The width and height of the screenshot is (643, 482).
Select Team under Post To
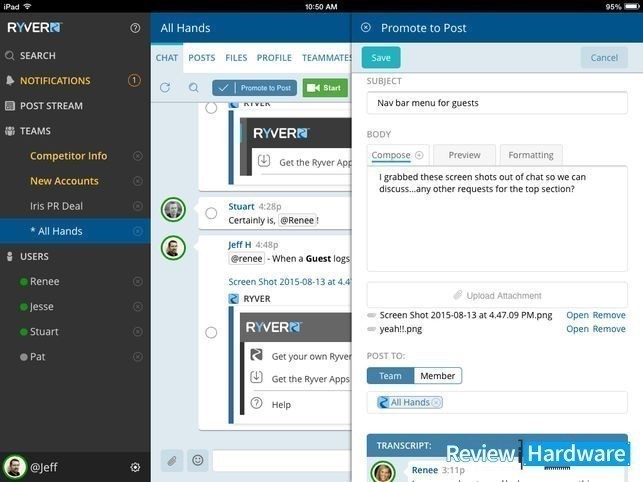(390, 376)
